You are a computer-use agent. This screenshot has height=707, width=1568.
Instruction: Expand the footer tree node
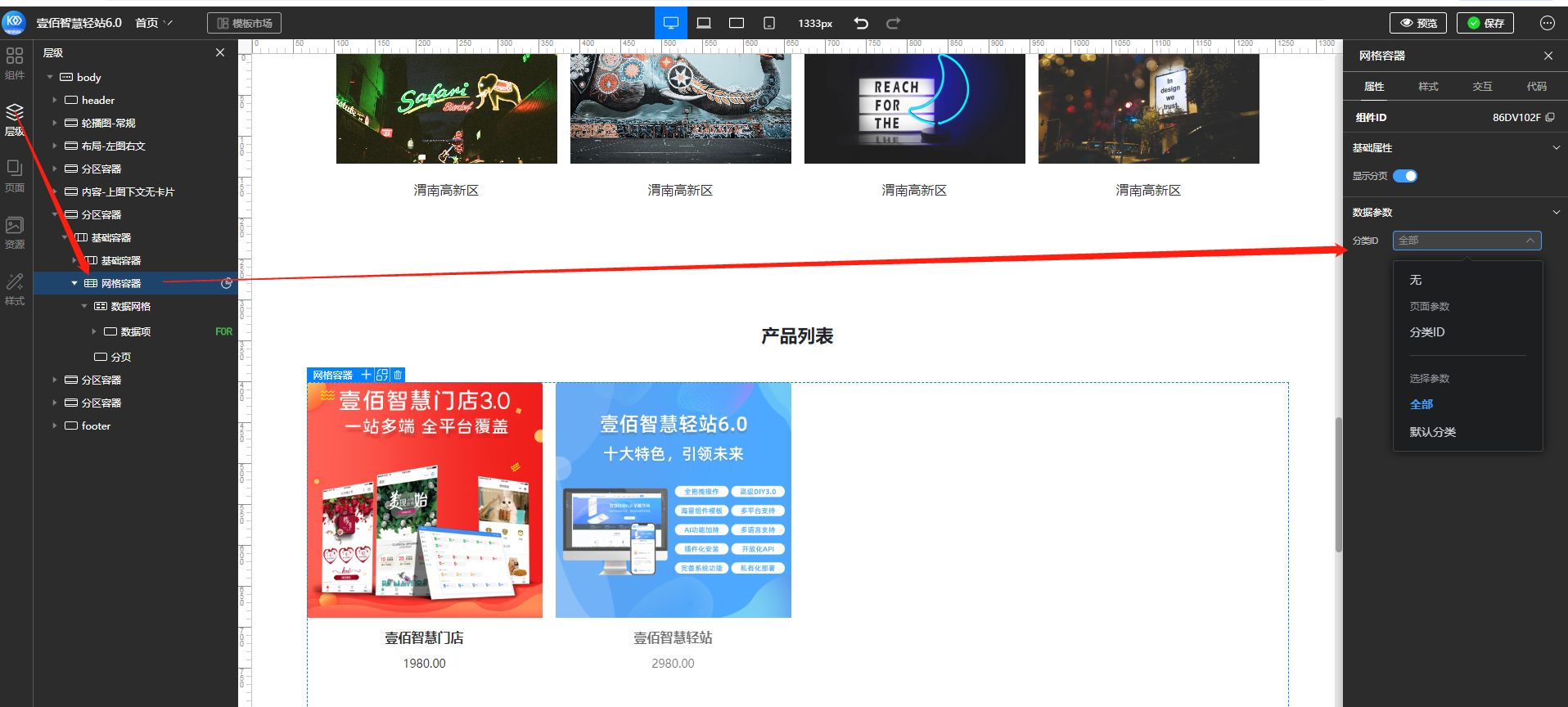[x=55, y=426]
